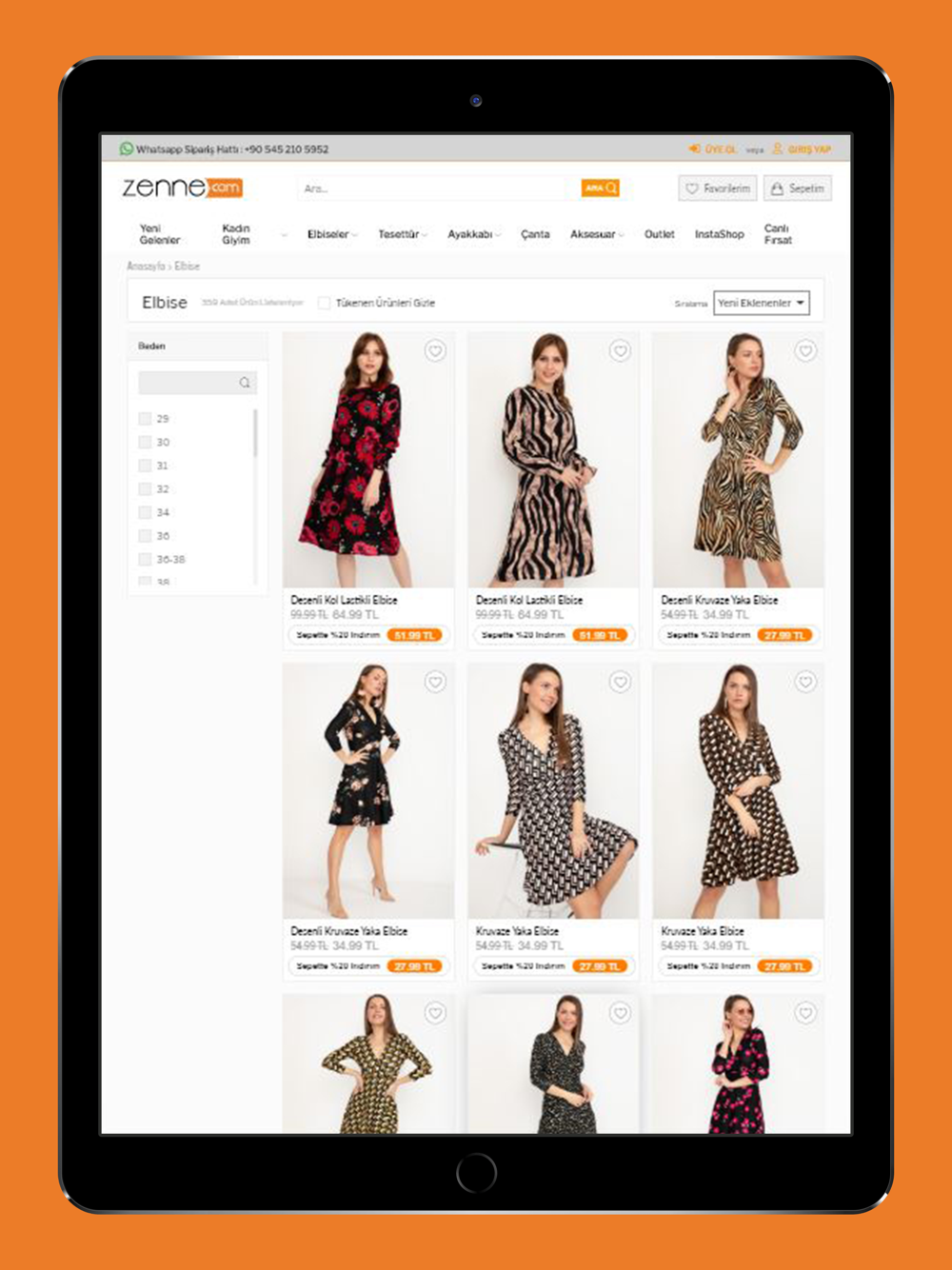Screen dimensions: 952x1270
Task: Open the Yeni Eklenenler sort dropdown
Action: pos(762,303)
